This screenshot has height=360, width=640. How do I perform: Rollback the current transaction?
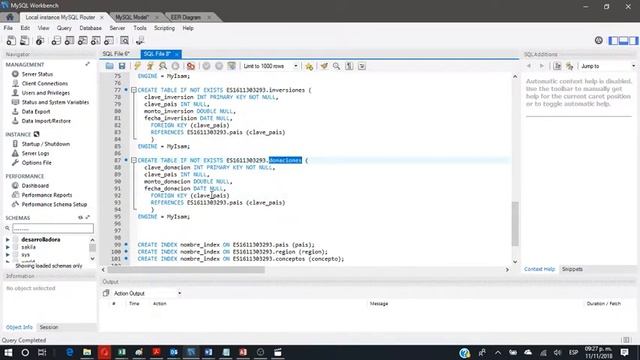[219, 66]
